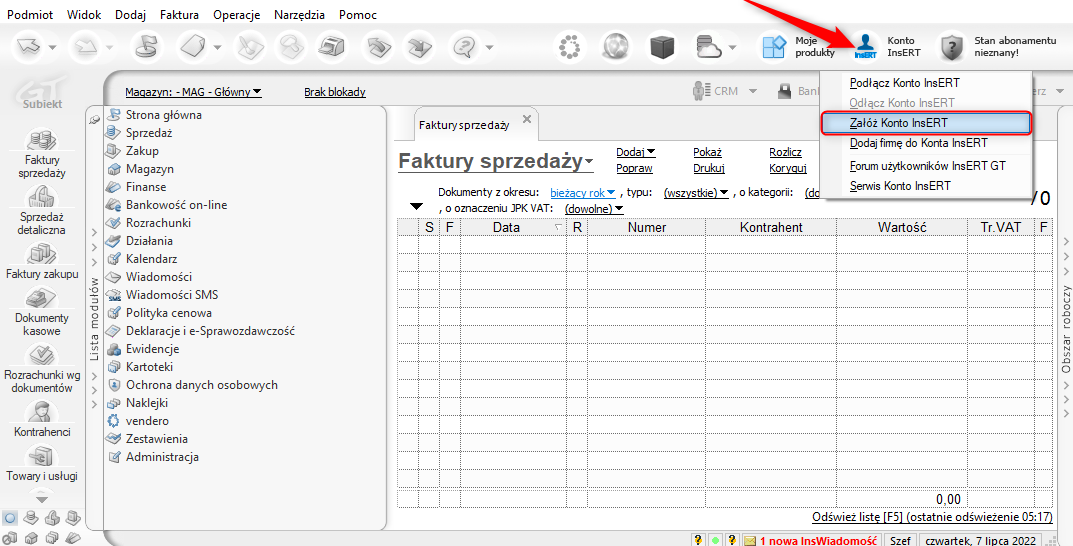The height and width of the screenshot is (546, 1073).
Task: Open Dokumenty kasowe shortcut
Action: (x=42, y=311)
